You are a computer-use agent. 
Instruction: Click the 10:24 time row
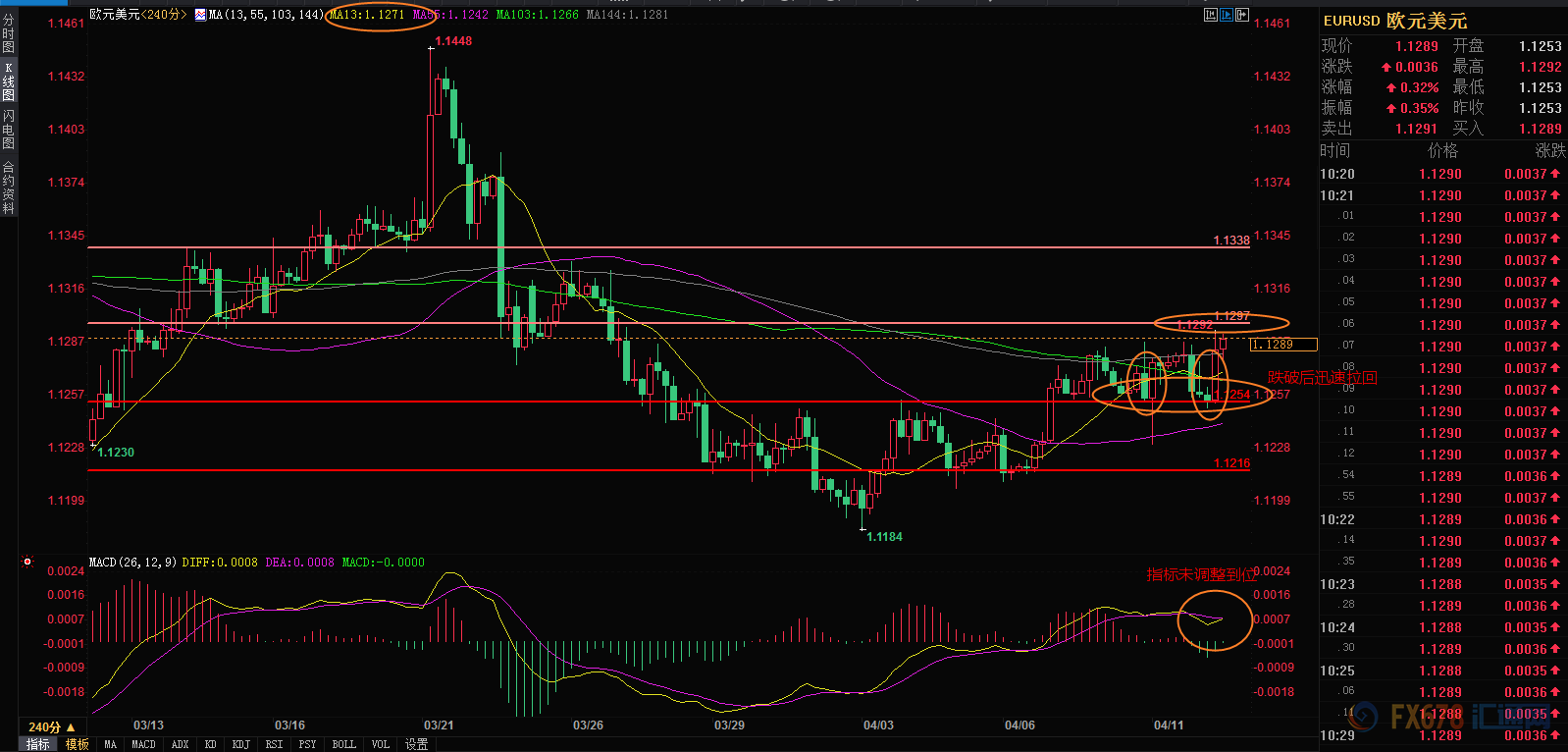[x=1442, y=627]
